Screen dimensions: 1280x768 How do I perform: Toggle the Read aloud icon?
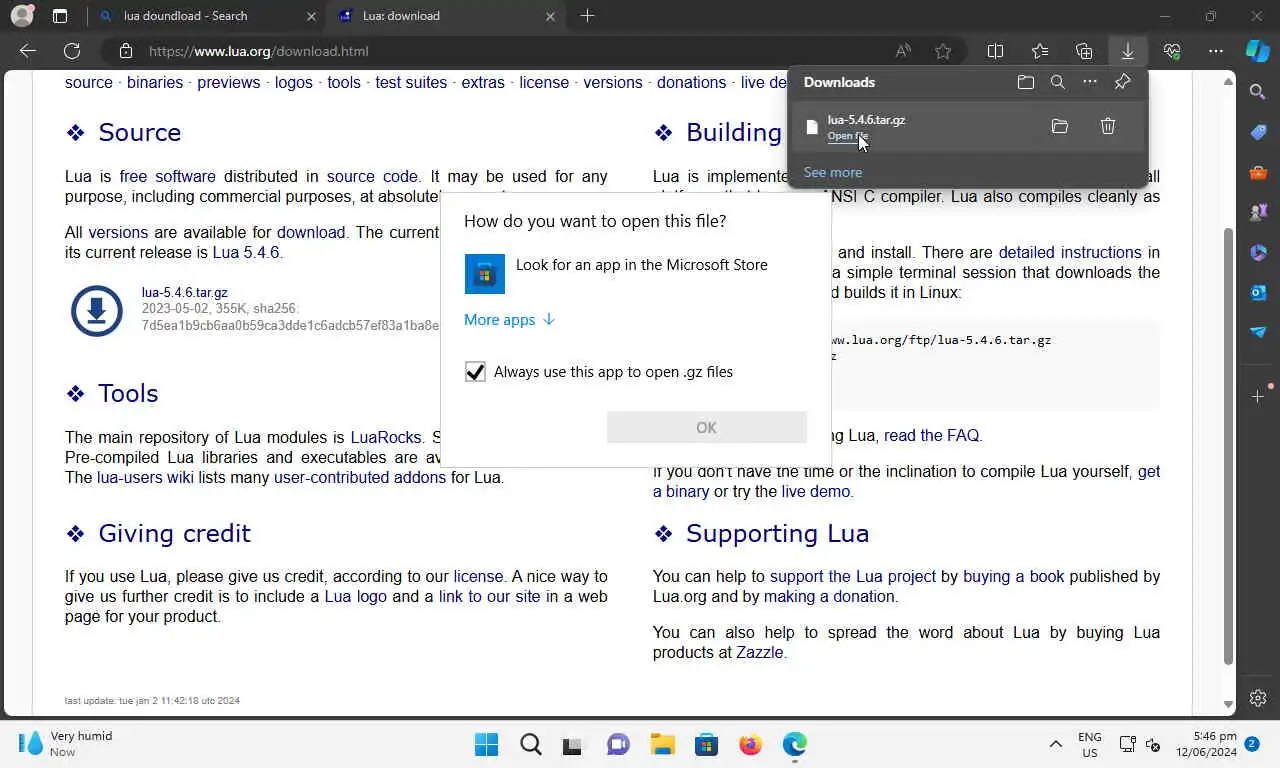point(903,51)
